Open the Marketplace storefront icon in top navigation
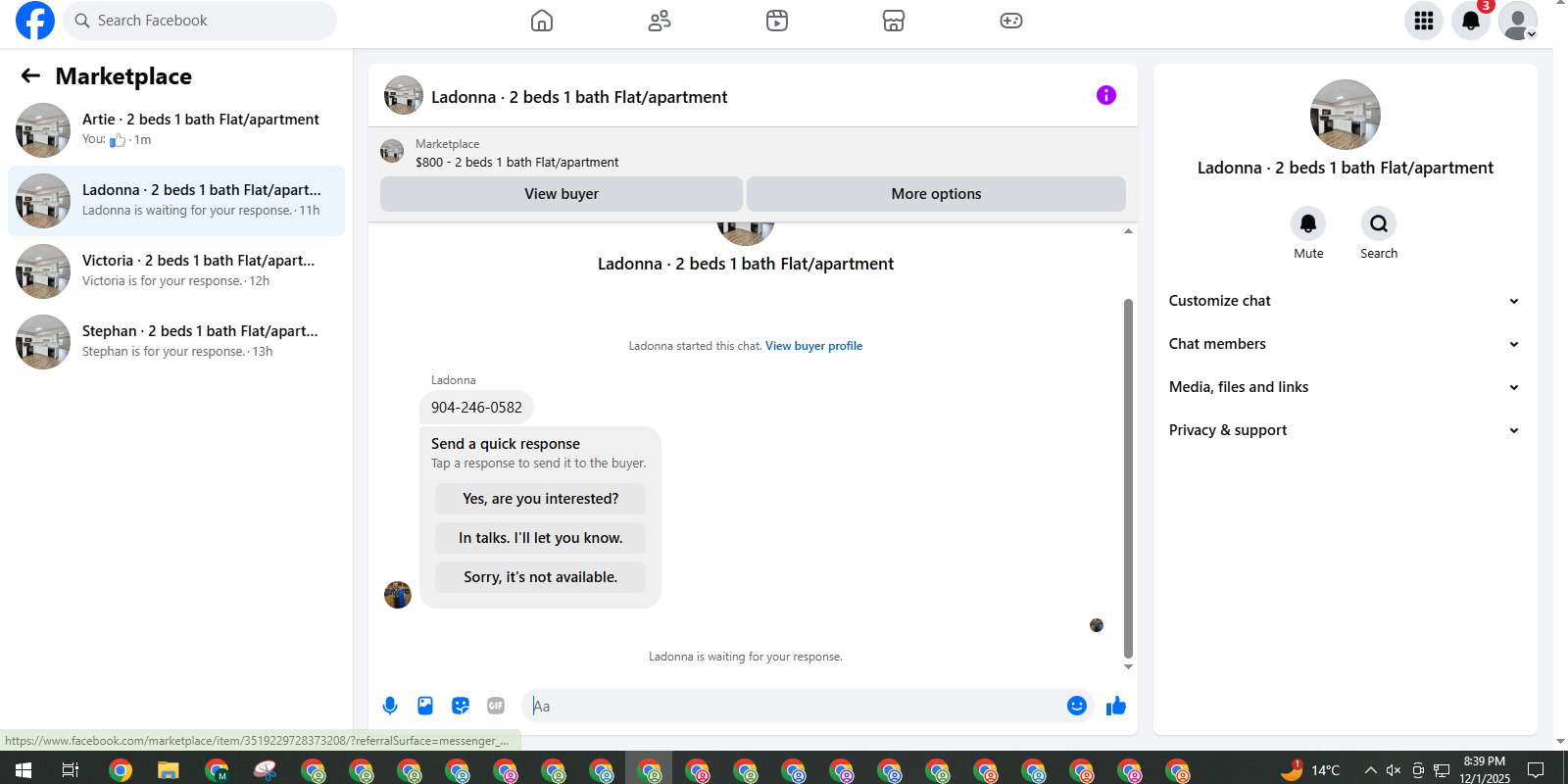The image size is (1568, 784). (894, 21)
